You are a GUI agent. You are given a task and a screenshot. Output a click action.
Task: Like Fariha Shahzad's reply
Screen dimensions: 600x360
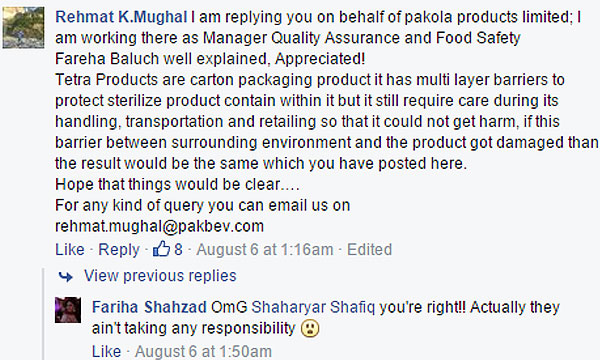point(106,352)
